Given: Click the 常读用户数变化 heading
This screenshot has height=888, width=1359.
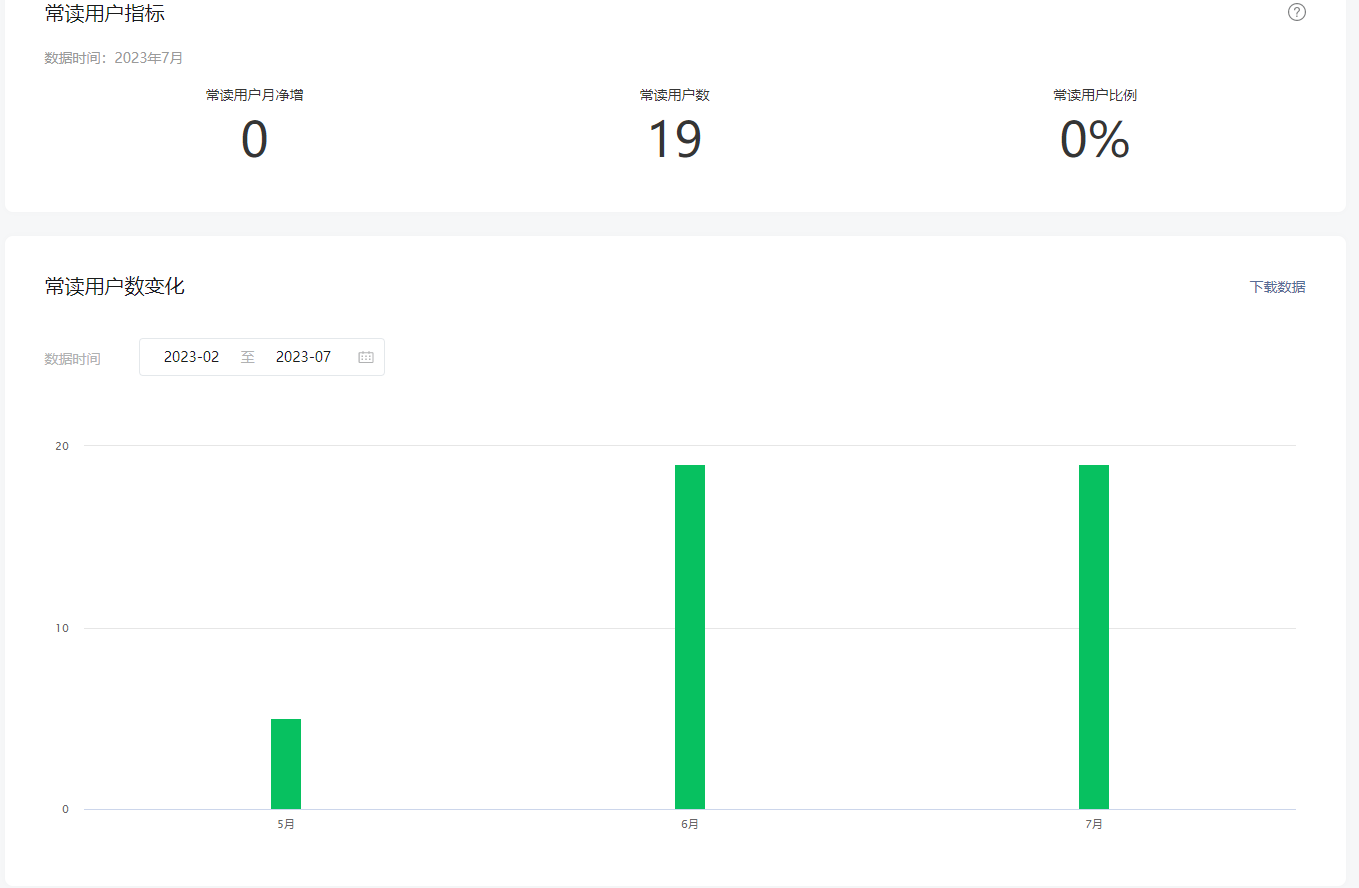Looking at the screenshot, I should [115, 287].
